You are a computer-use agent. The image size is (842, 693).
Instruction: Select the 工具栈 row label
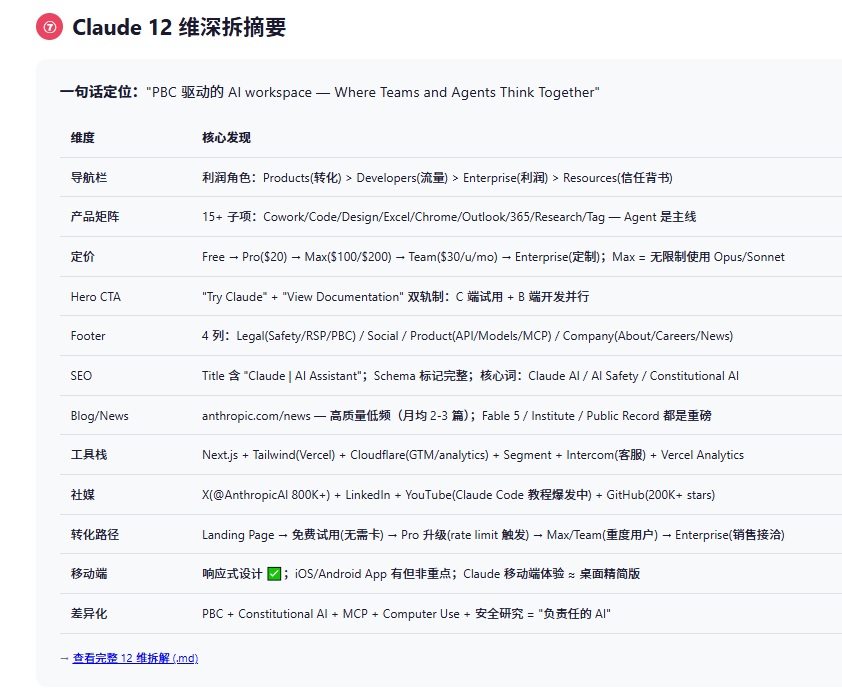pyautogui.click(x=89, y=455)
